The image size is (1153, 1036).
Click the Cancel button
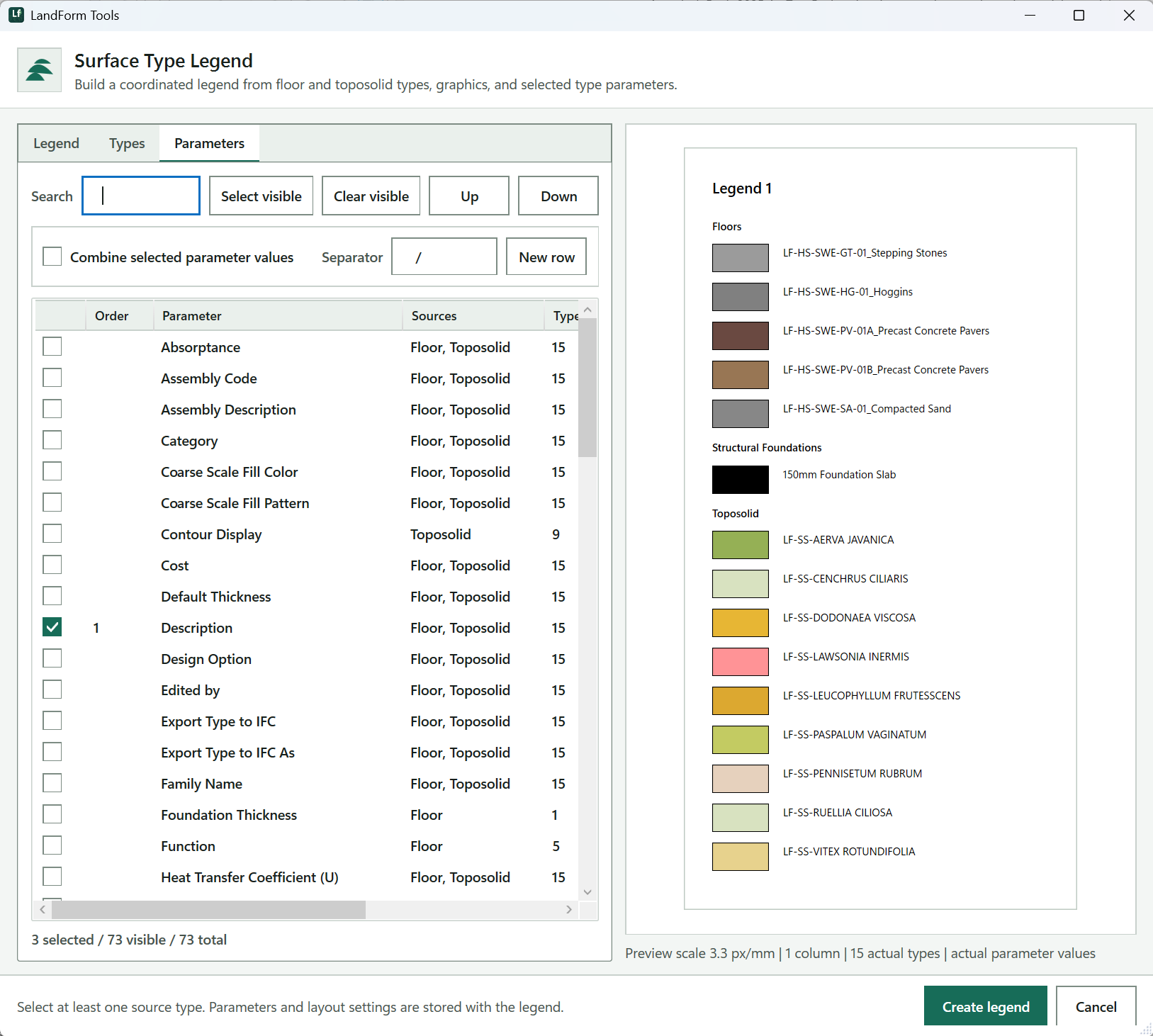coord(1096,1006)
